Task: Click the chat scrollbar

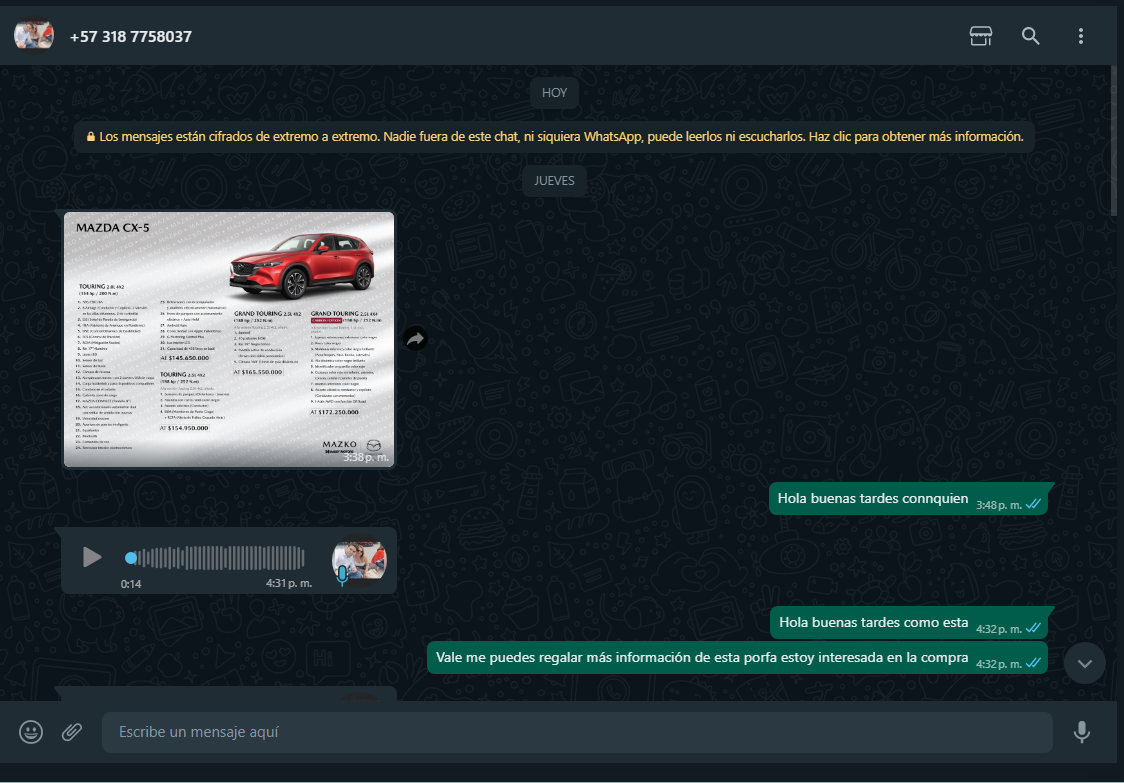Action: [x=1113, y=140]
